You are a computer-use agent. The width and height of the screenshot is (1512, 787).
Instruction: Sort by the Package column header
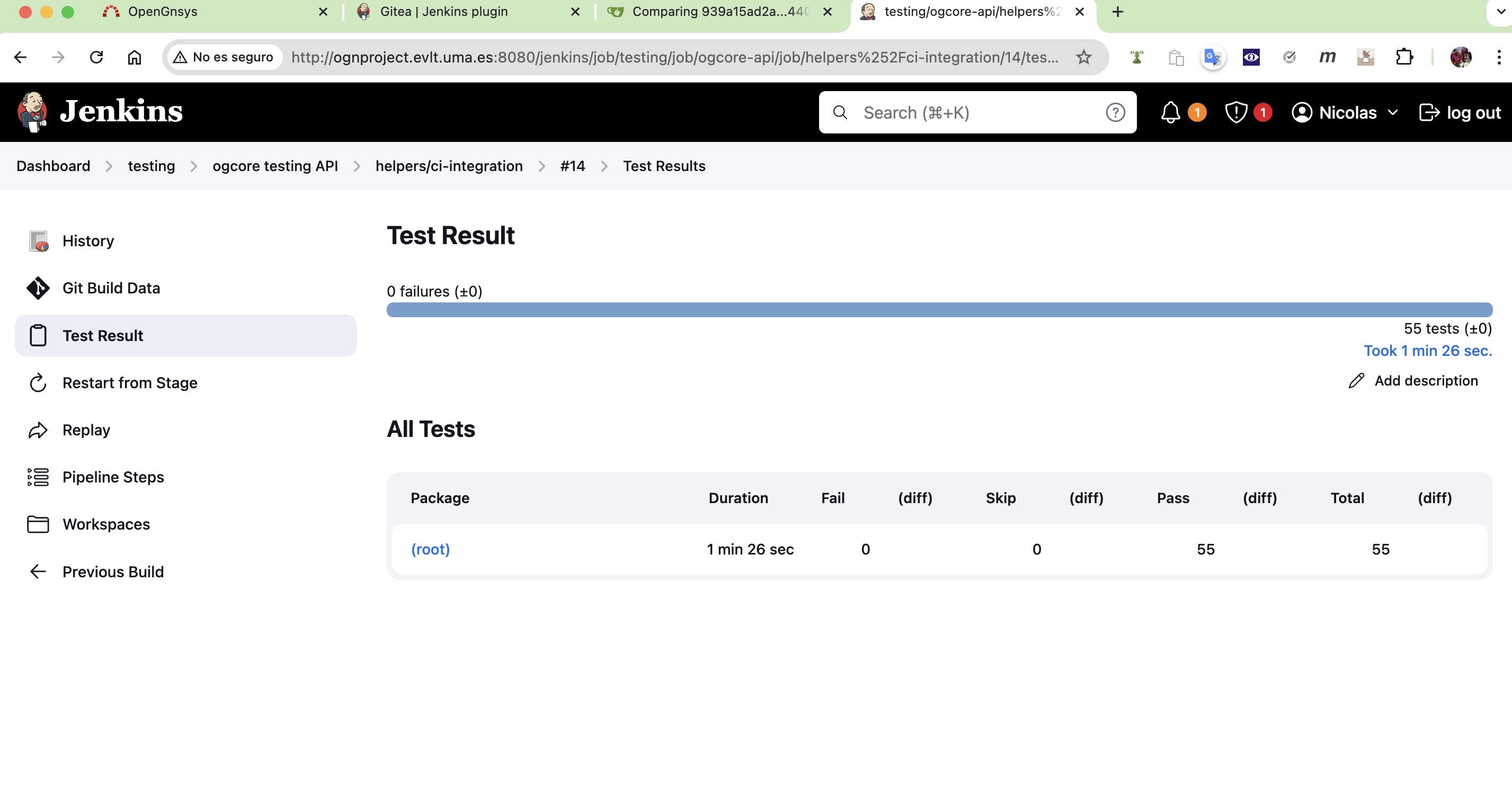pos(440,498)
